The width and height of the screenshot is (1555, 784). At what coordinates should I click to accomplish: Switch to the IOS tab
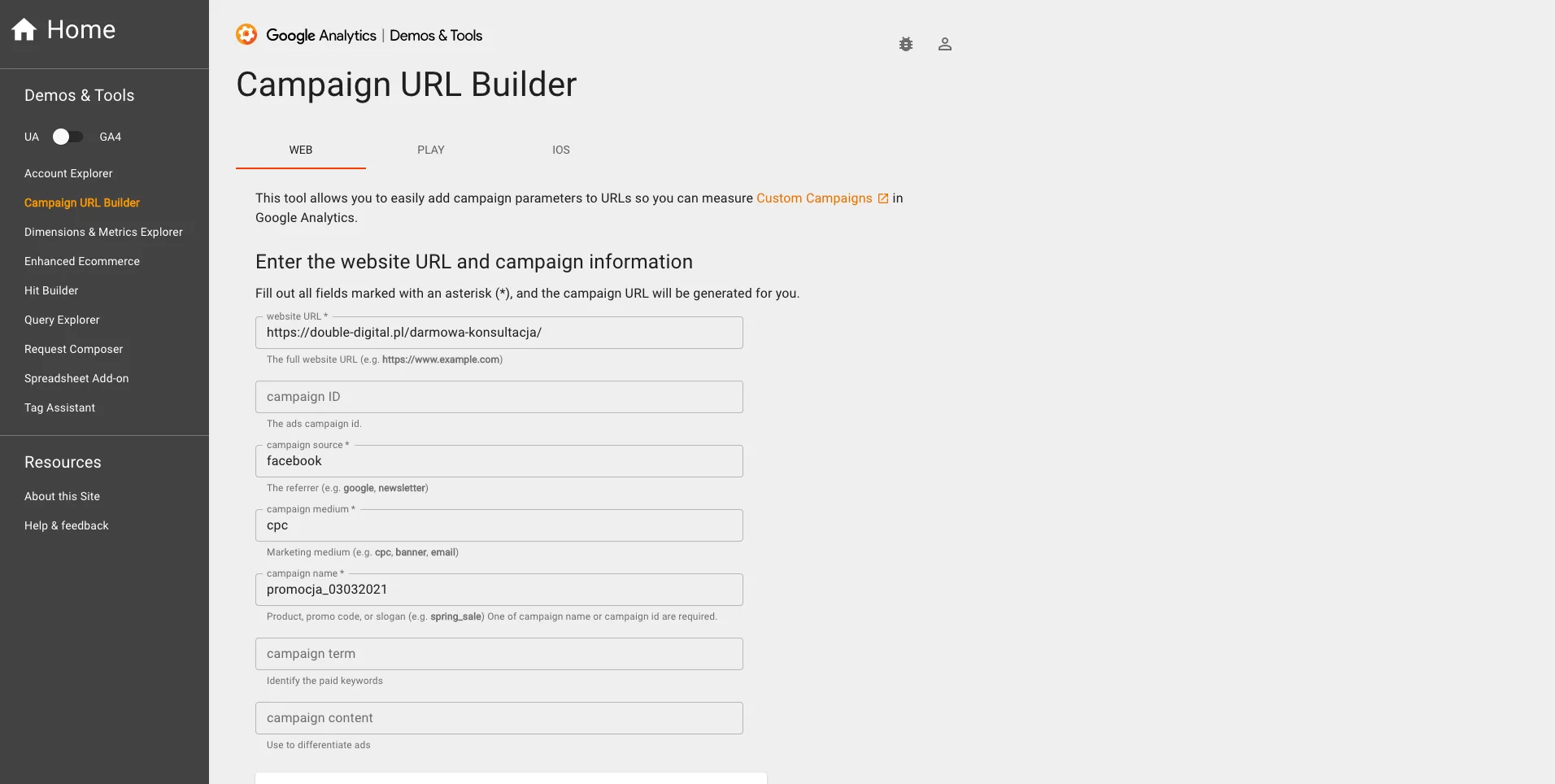tap(560, 150)
